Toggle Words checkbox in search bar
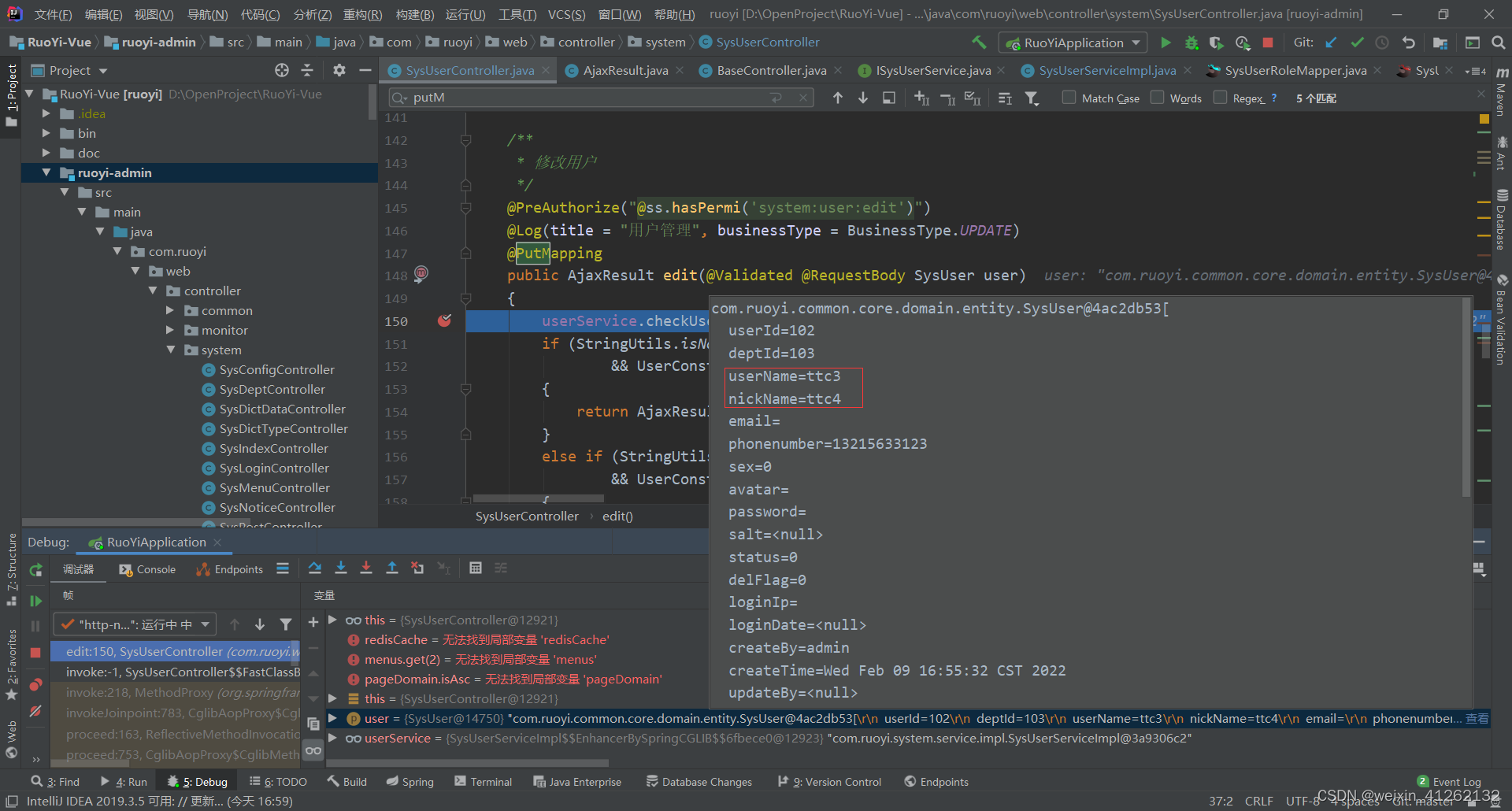The image size is (1512, 811). pyautogui.click(x=1157, y=98)
